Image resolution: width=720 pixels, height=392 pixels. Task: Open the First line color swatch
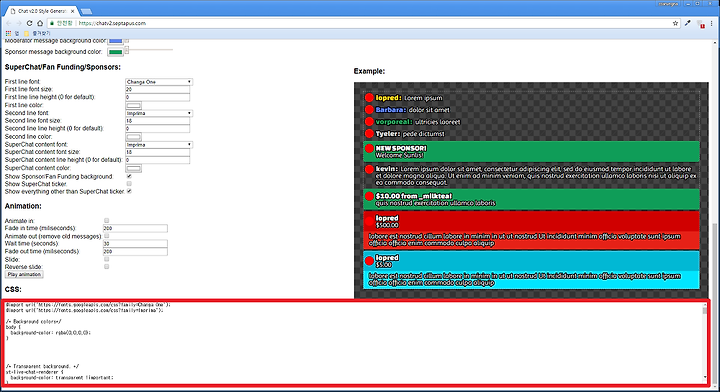(134, 106)
